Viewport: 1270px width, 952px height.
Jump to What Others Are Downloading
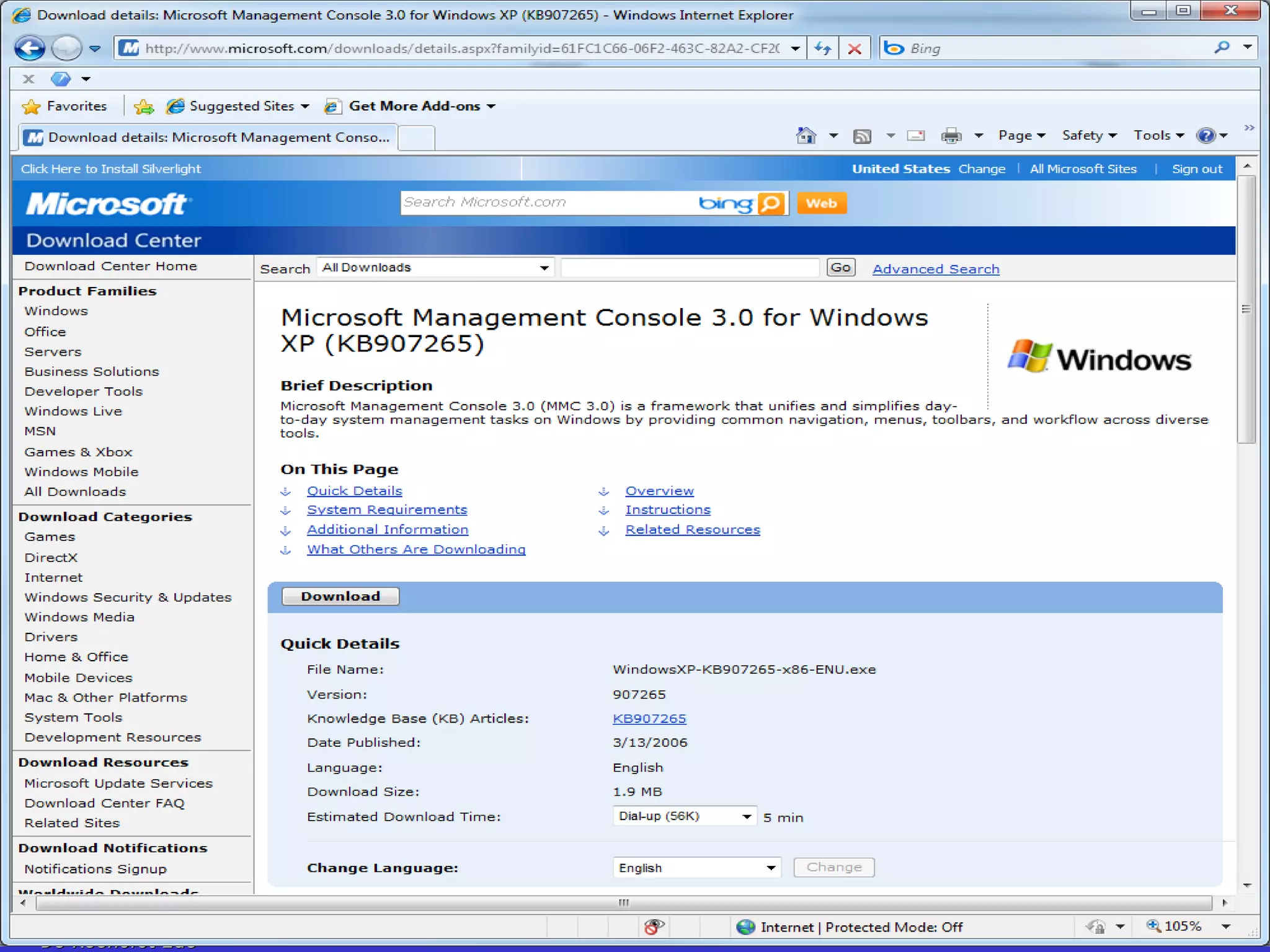(416, 549)
